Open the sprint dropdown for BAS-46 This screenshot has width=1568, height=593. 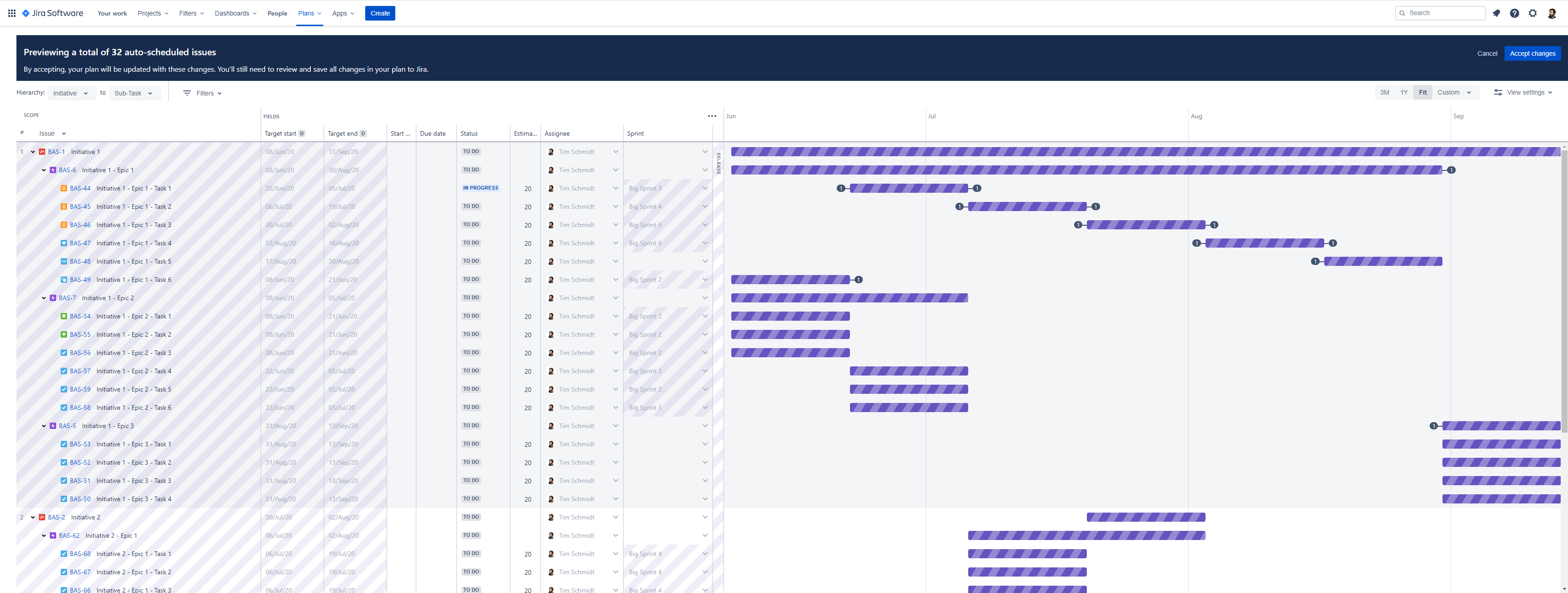coord(705,225)
